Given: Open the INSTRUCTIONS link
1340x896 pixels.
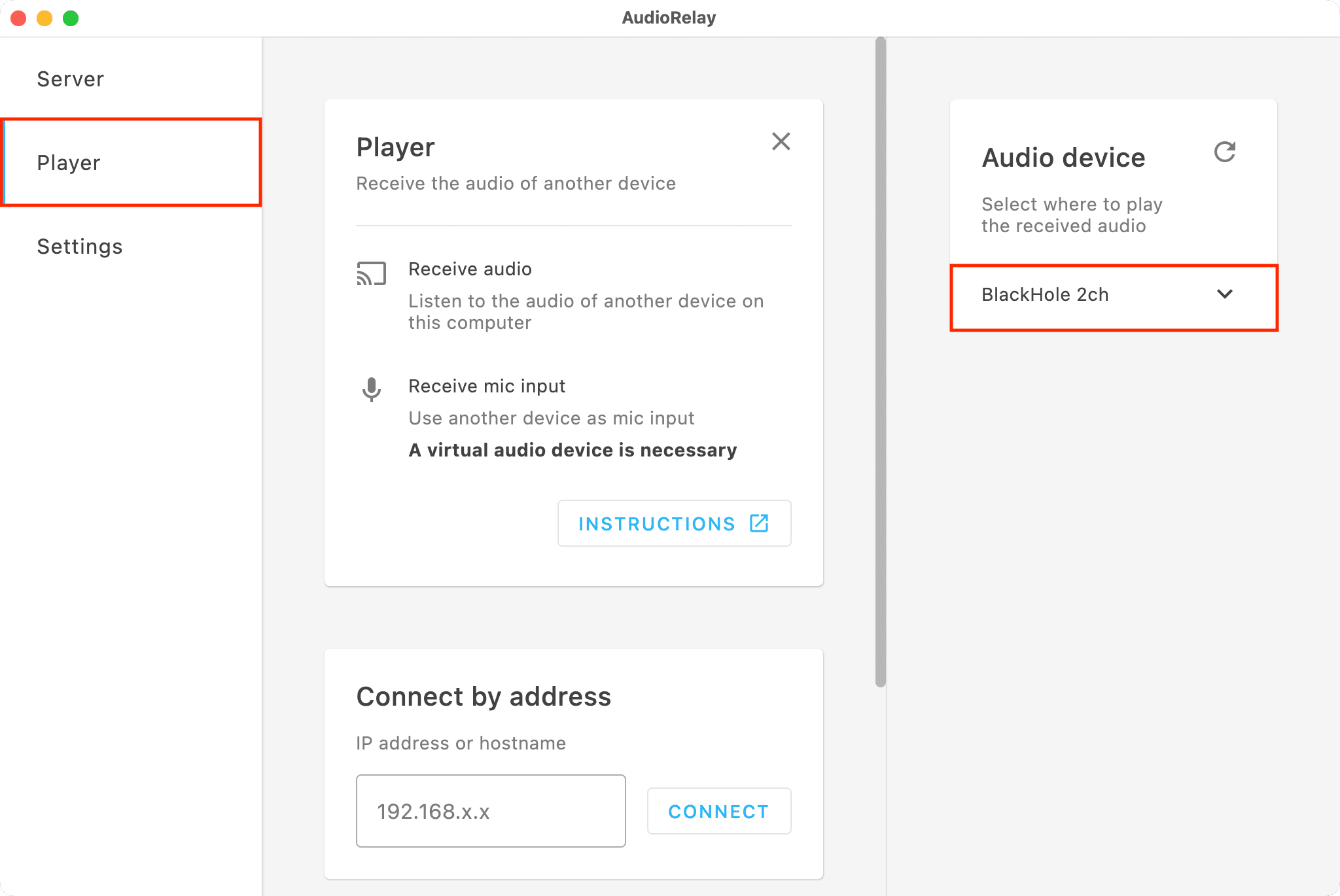Looking at the screenshot, I should [x=674, y=523].
